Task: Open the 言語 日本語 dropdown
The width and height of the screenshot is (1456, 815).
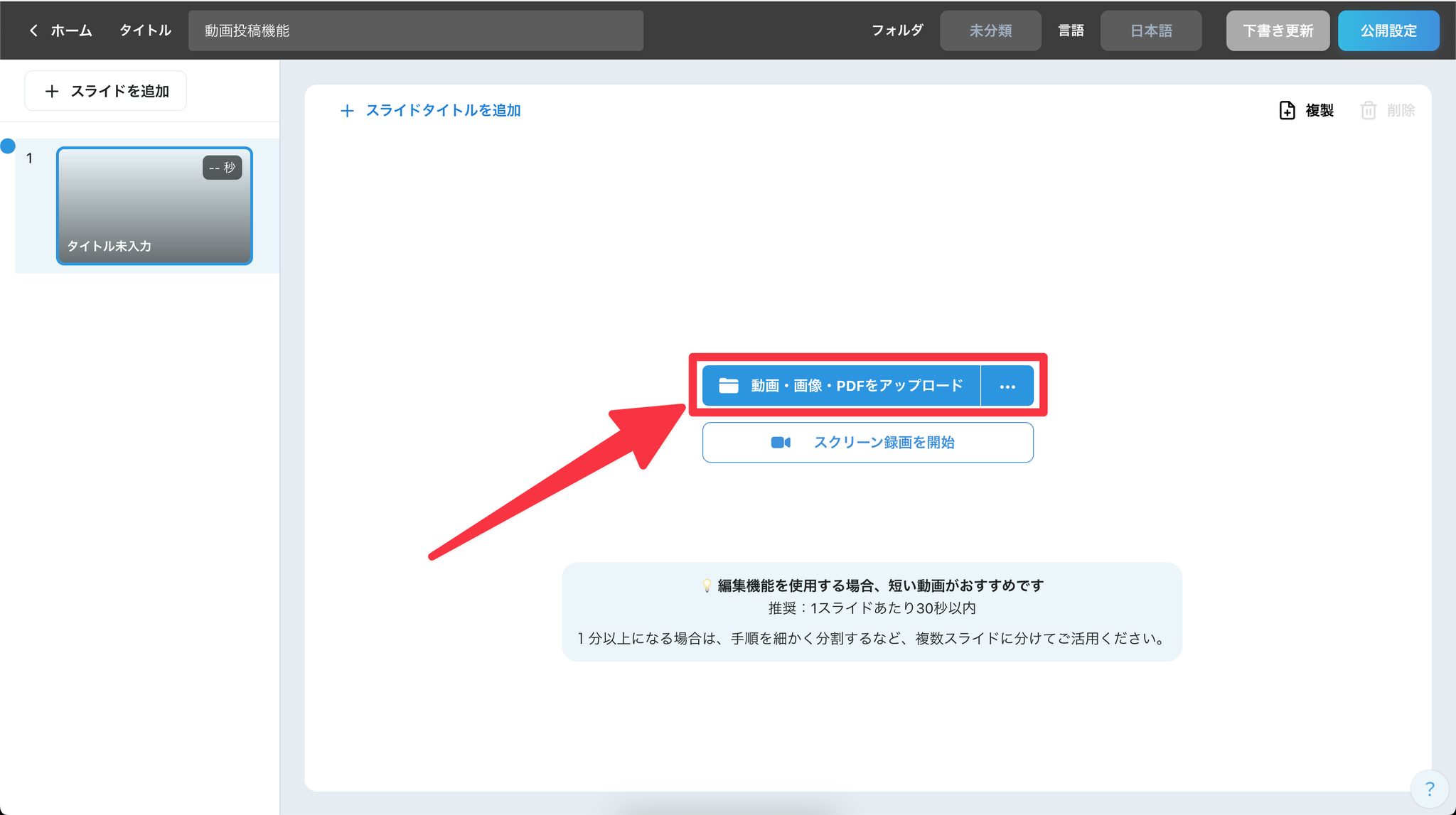Action: pyautogui.click(x=1150, y=31)
